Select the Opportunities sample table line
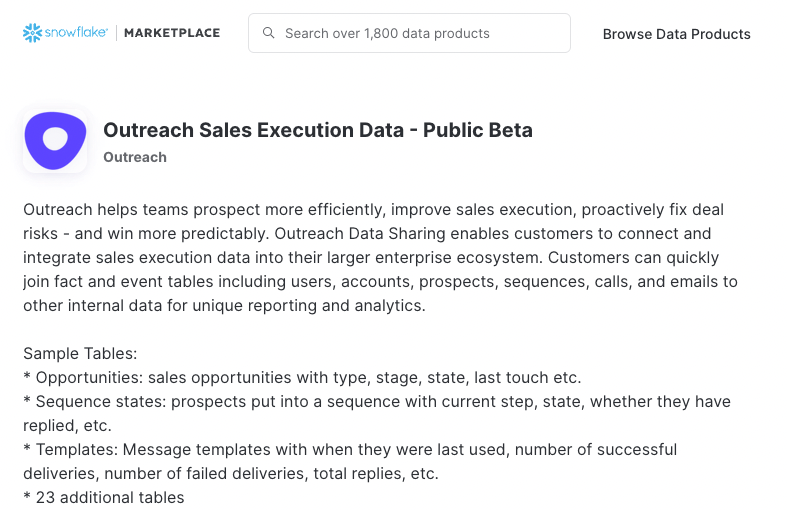 coord(302,377)
